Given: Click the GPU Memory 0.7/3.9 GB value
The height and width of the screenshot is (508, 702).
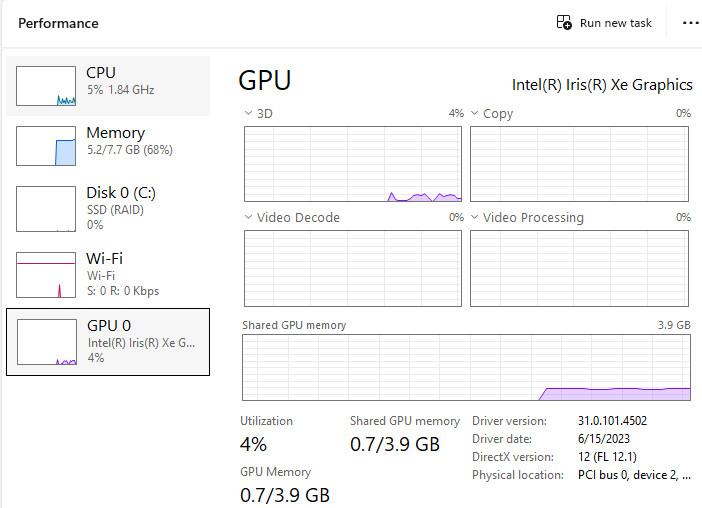Looking at the screenshot, I should click(x=285, y=495).
